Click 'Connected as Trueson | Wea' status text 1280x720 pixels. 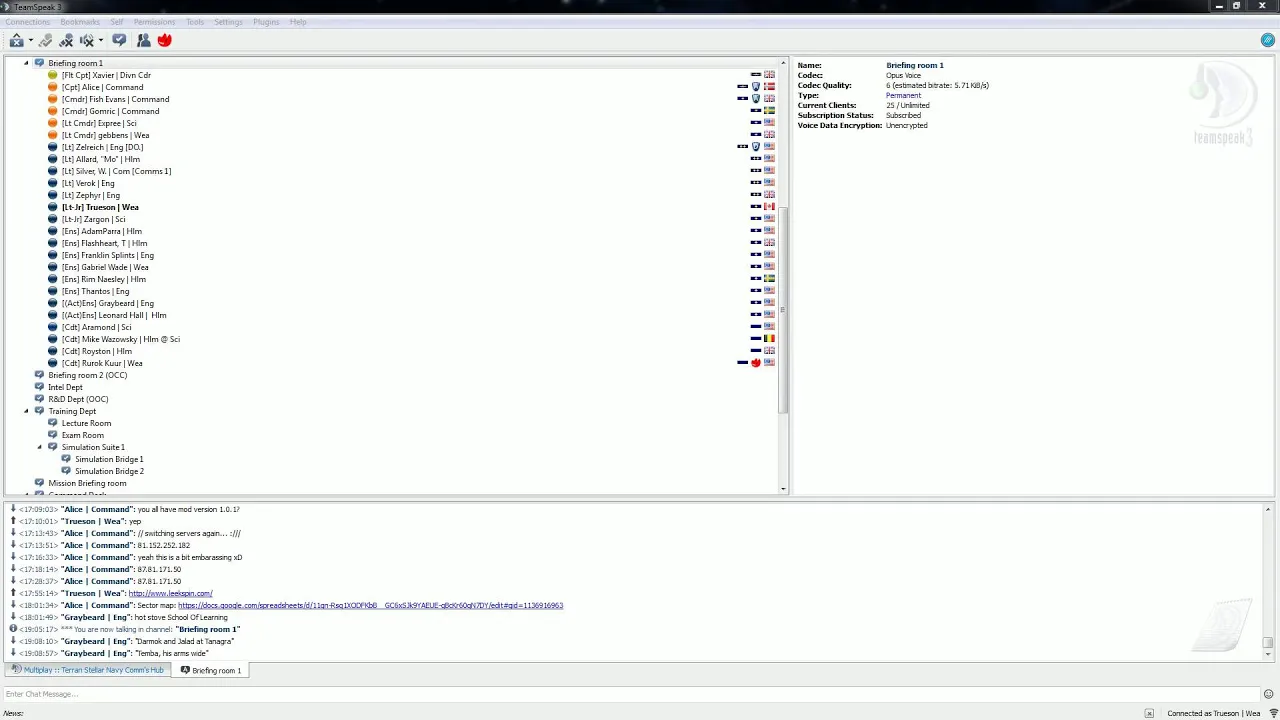point(1214,713)
